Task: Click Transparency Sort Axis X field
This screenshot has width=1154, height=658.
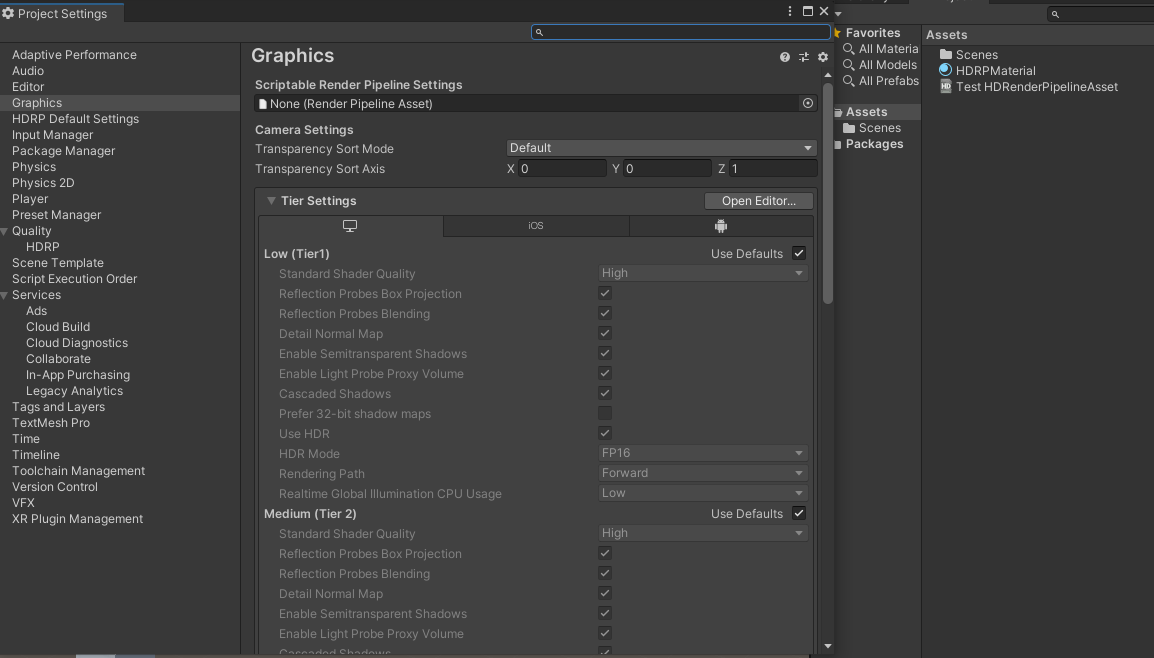Action: coord(562,169)
